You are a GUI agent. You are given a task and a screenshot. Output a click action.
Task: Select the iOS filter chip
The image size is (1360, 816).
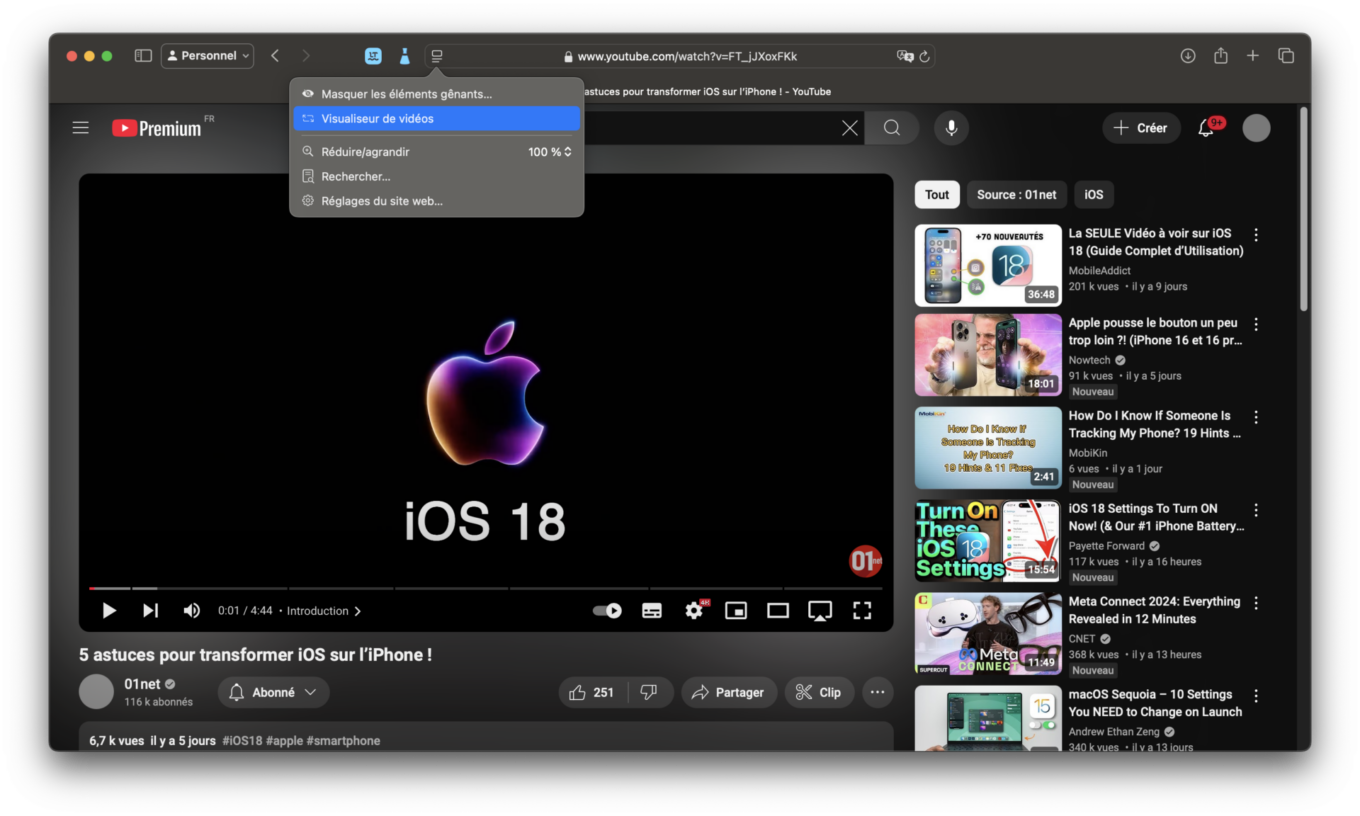[x=1094, y=194]
